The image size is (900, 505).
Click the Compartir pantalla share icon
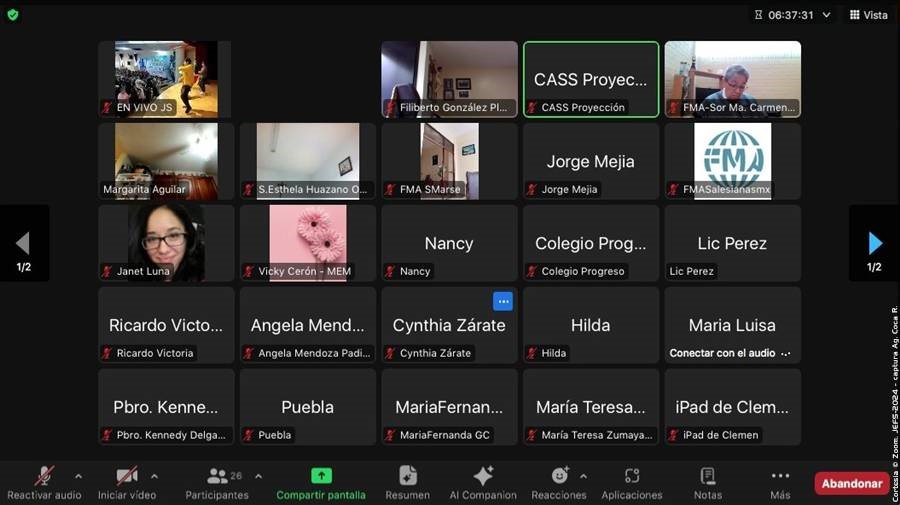321,476
